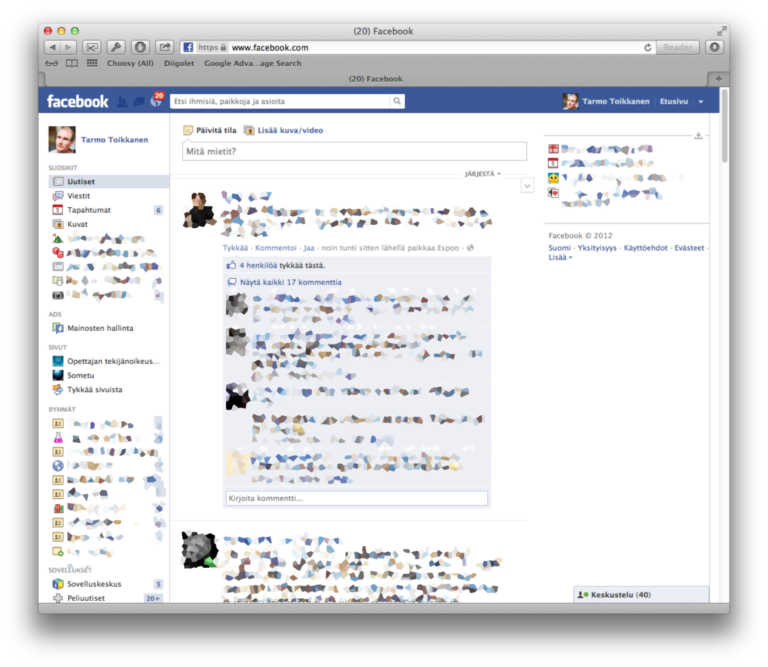The width and height of the screenshot is (768, 667).
Task: Open notifications globe showing 20
Action: (157, 100)
